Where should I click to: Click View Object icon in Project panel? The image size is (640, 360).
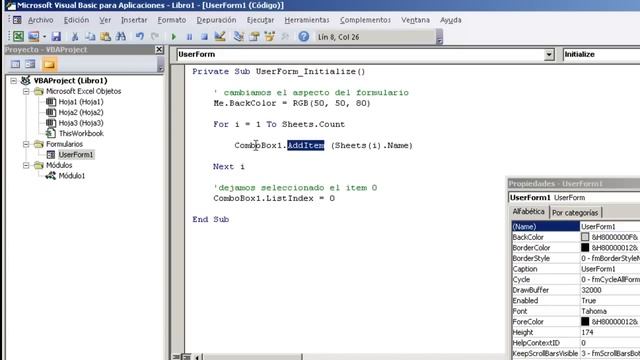30,64
